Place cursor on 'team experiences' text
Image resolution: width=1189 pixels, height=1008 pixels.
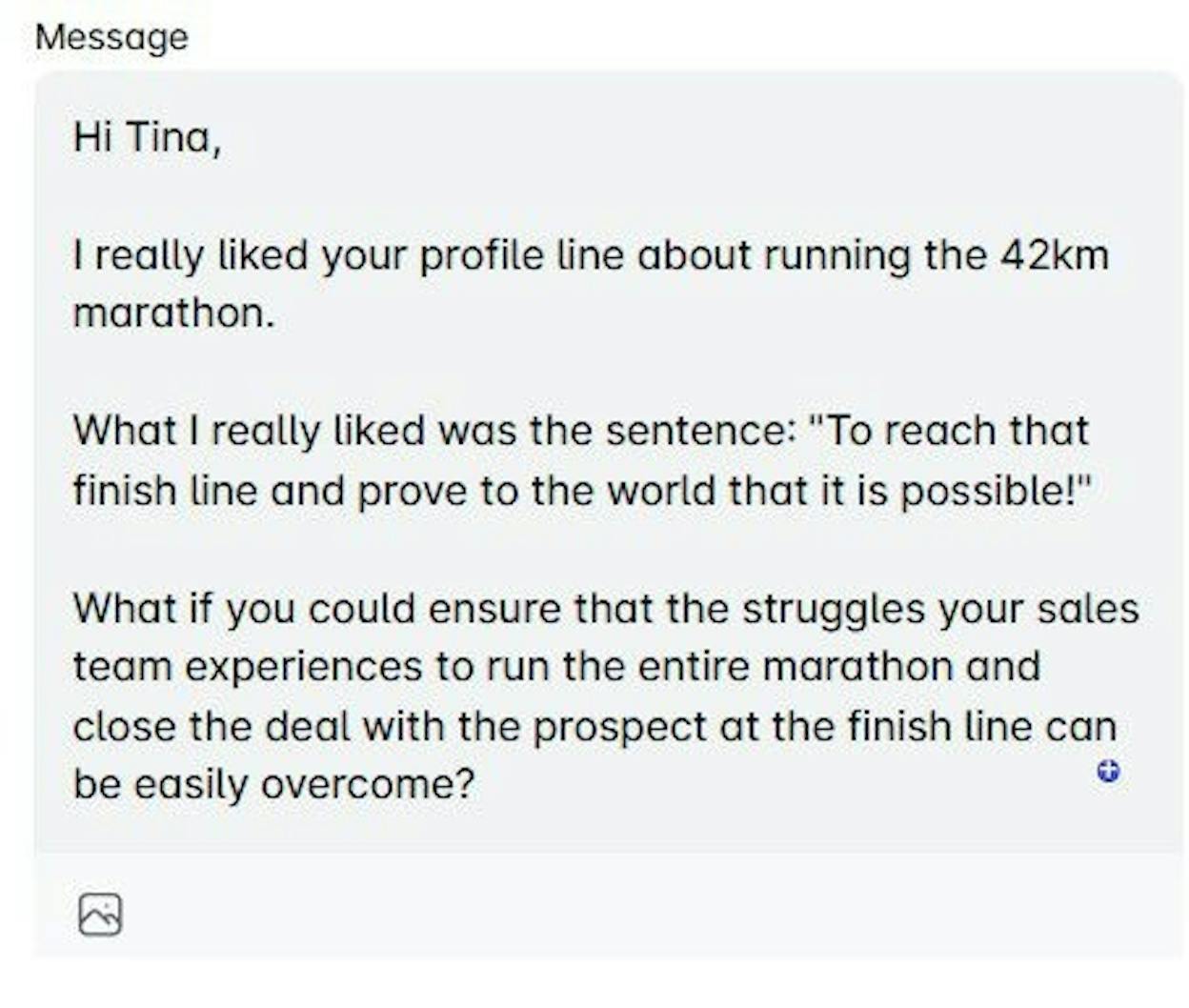pos(247,667)
